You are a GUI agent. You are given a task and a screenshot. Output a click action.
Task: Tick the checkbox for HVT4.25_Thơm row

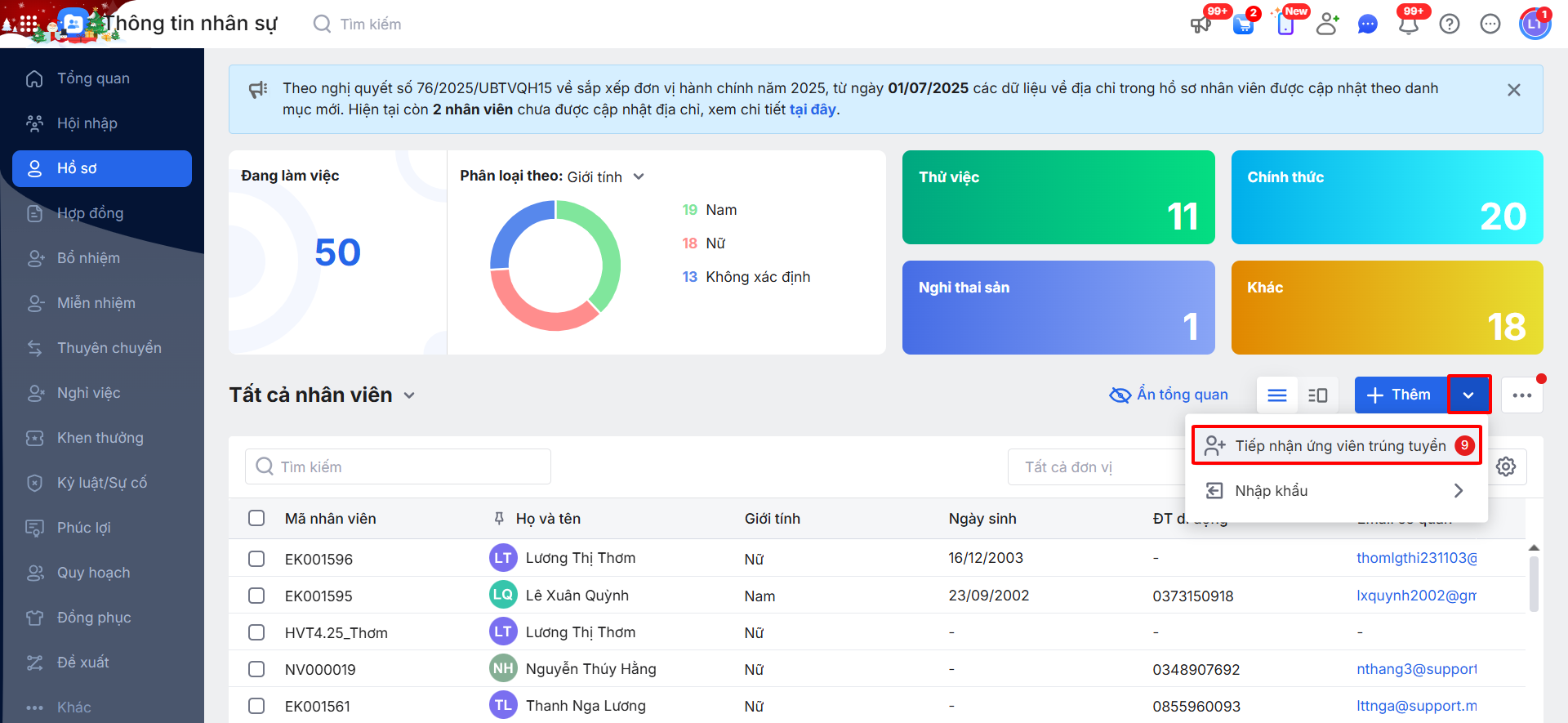(256, 632)
